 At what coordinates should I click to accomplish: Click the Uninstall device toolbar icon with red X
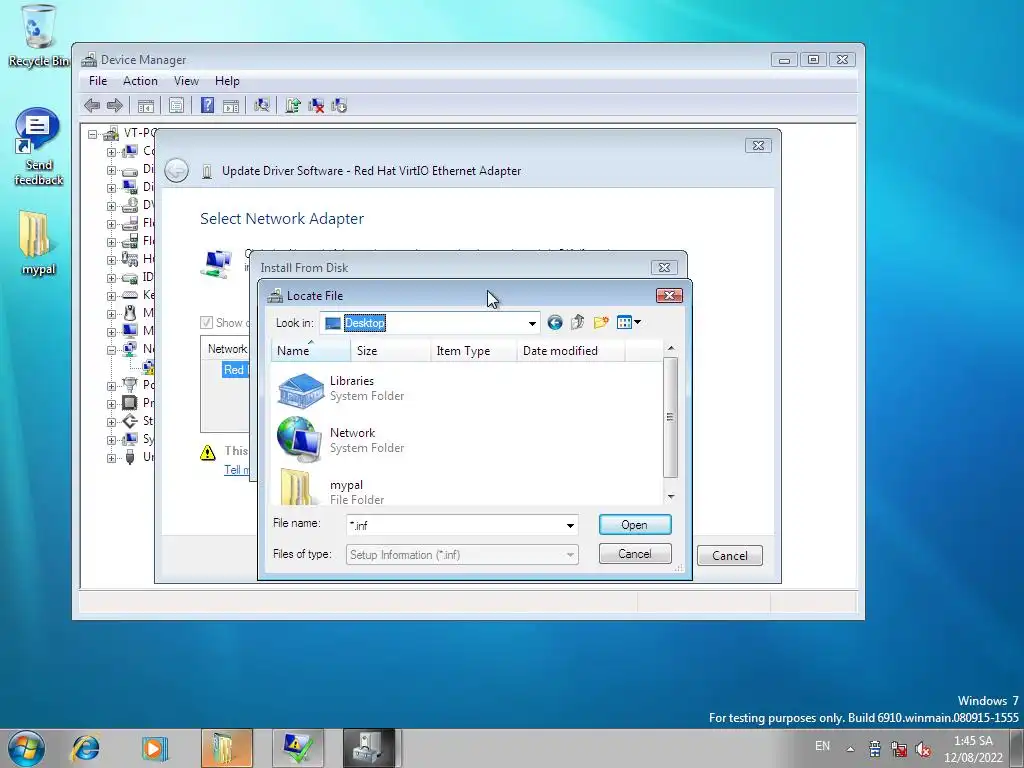(x=316, y=105)
